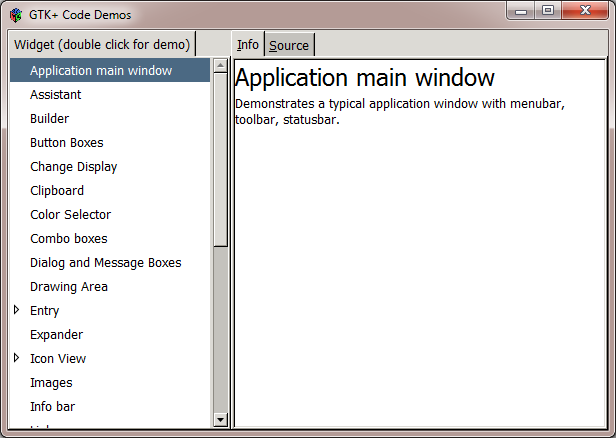The image size is (616, 438).
Task: Pick the Change Display demo
Action: click(x=74, y=167)
